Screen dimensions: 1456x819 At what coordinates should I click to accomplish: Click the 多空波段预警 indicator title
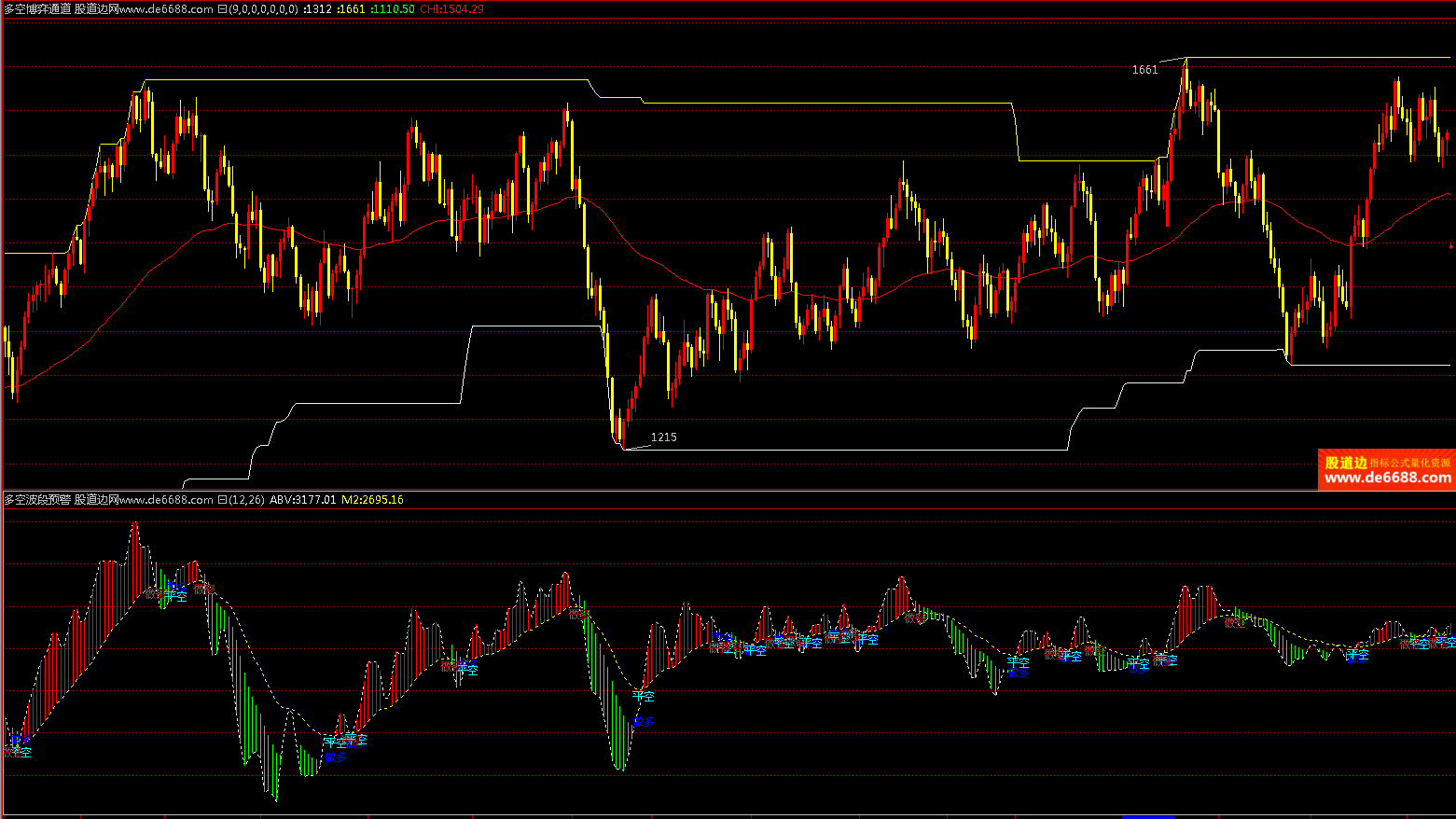[37, 500]
